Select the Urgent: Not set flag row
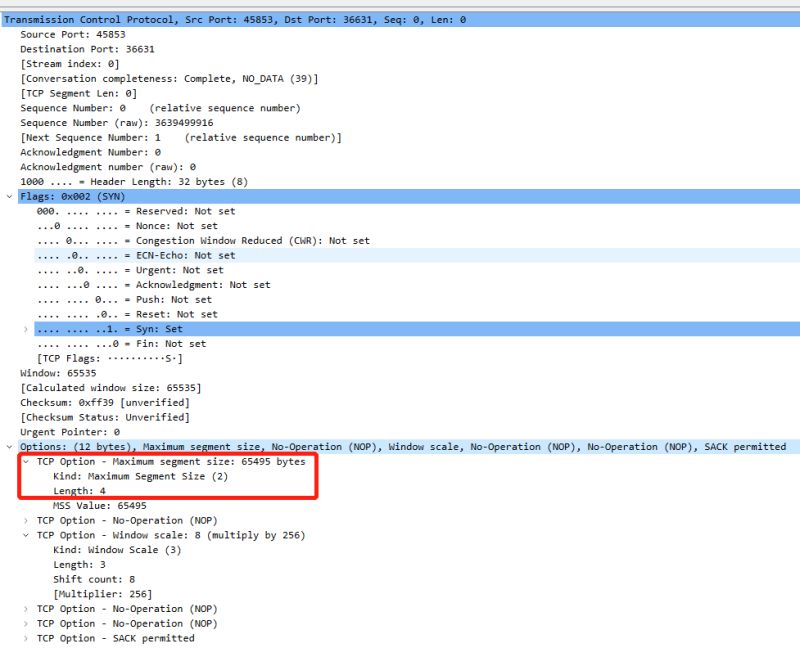800x648 pixels. pyautogui.click(x=130, y=270)
